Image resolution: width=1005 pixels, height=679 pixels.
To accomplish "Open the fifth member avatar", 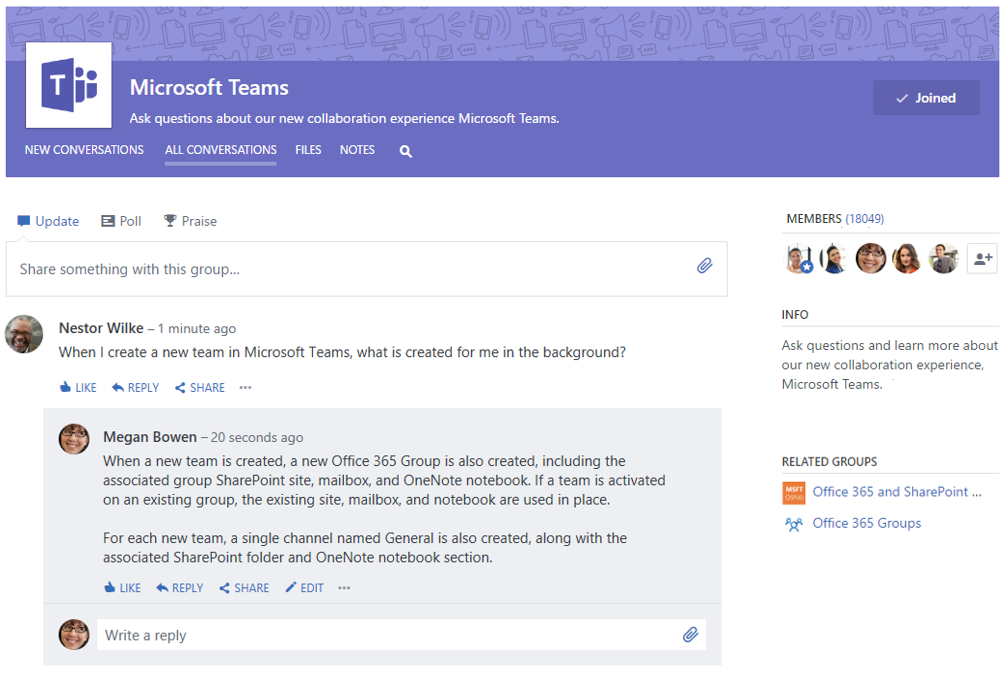I will pyautogui.click(x=943, y=259).
